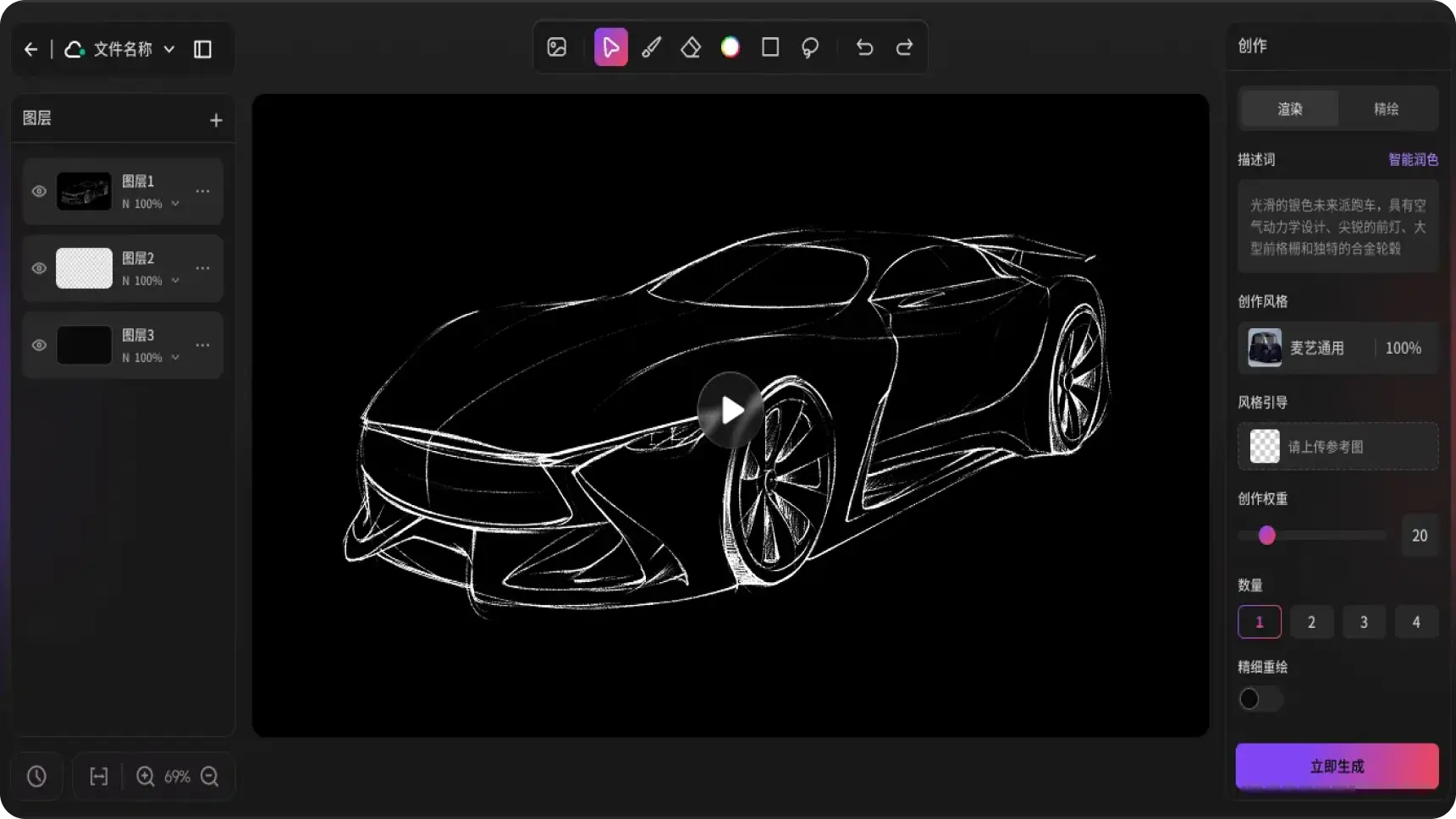Image resolution: width=1456 pixels, height=819 pixels.
Task: Open blend mode dropdown for 图层2
Action: (175, 281)
